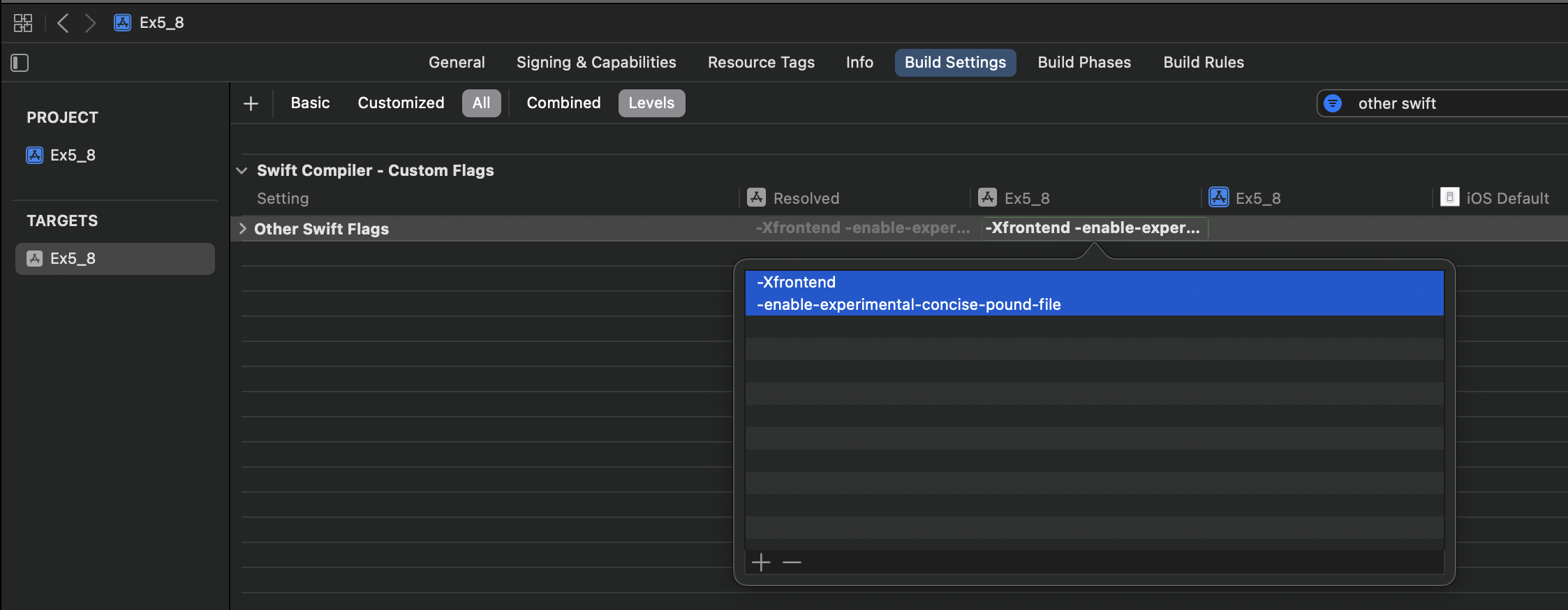Open the Resource Tags tab
The height and width of the screenshot is (610, 1568).
coord(761,62)
